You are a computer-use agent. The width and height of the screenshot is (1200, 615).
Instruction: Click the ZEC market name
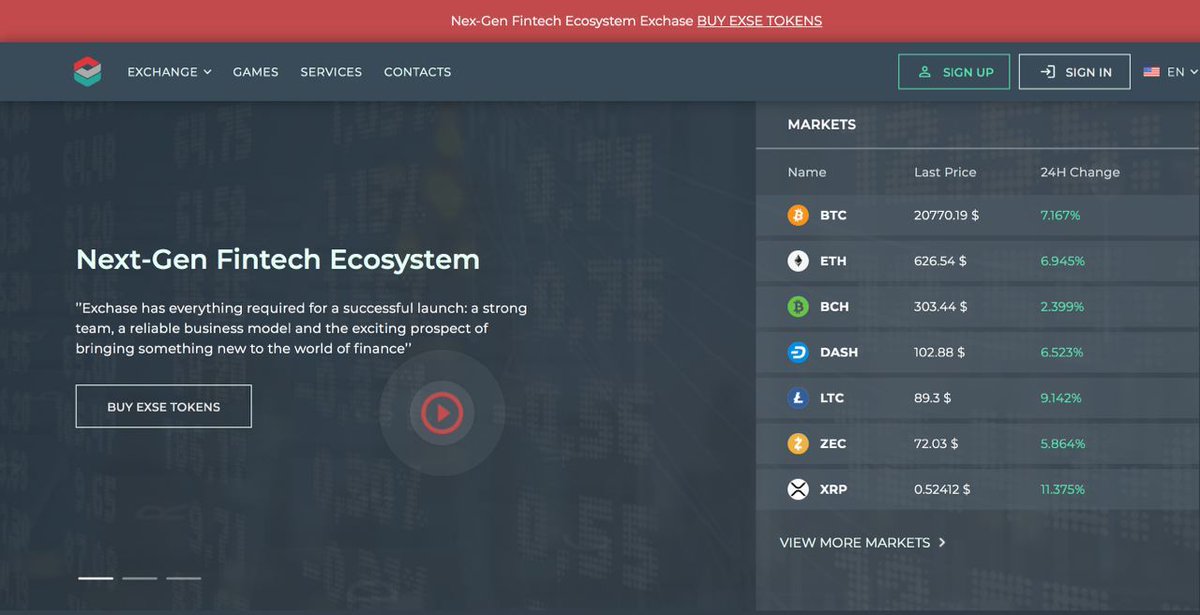pos(833,443)
